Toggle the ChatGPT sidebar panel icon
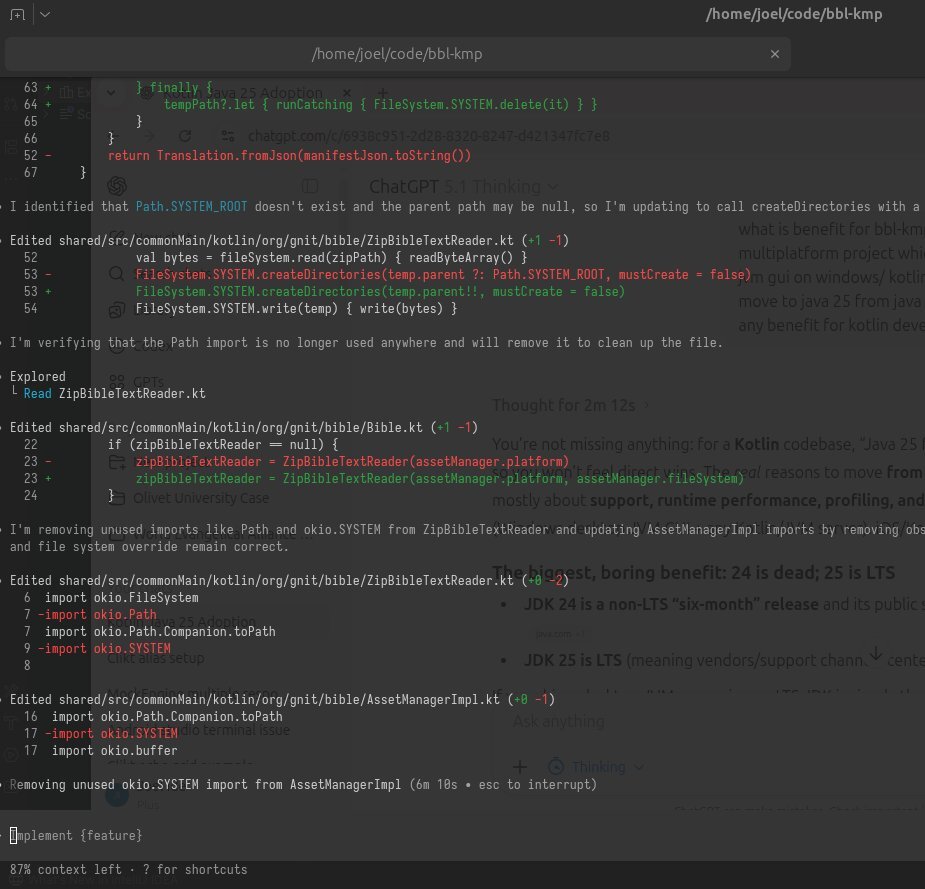 click(x=310, y=186)
